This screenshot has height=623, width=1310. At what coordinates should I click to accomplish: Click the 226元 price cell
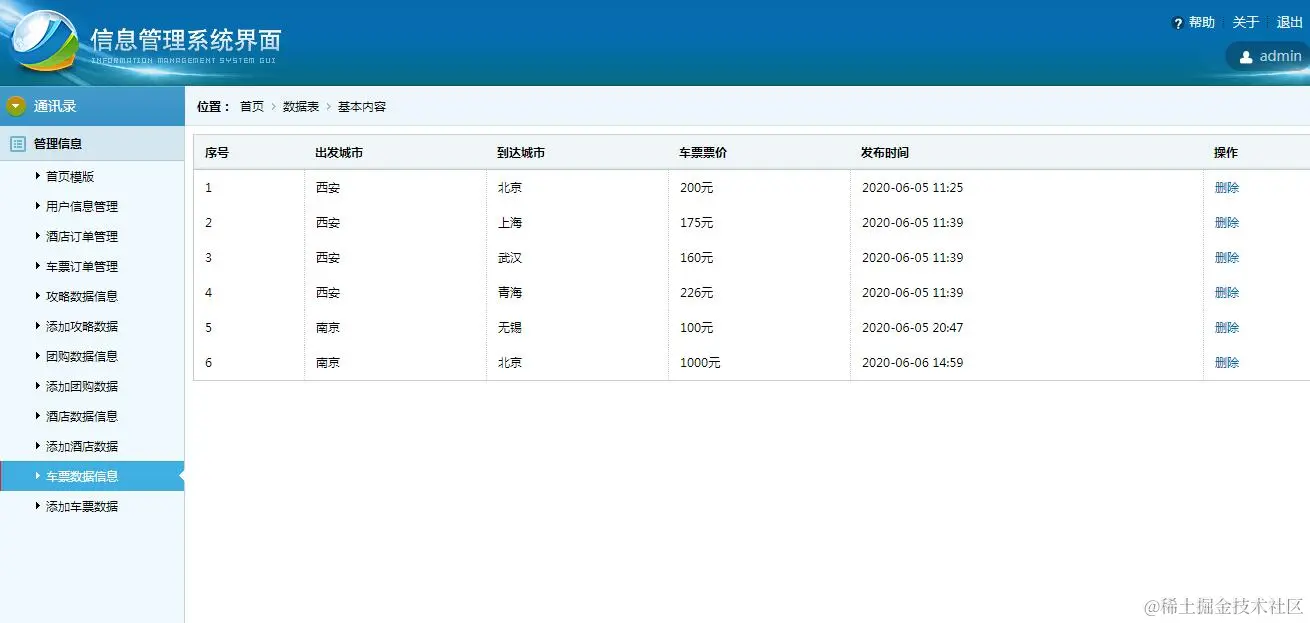(x=697, y=293)
